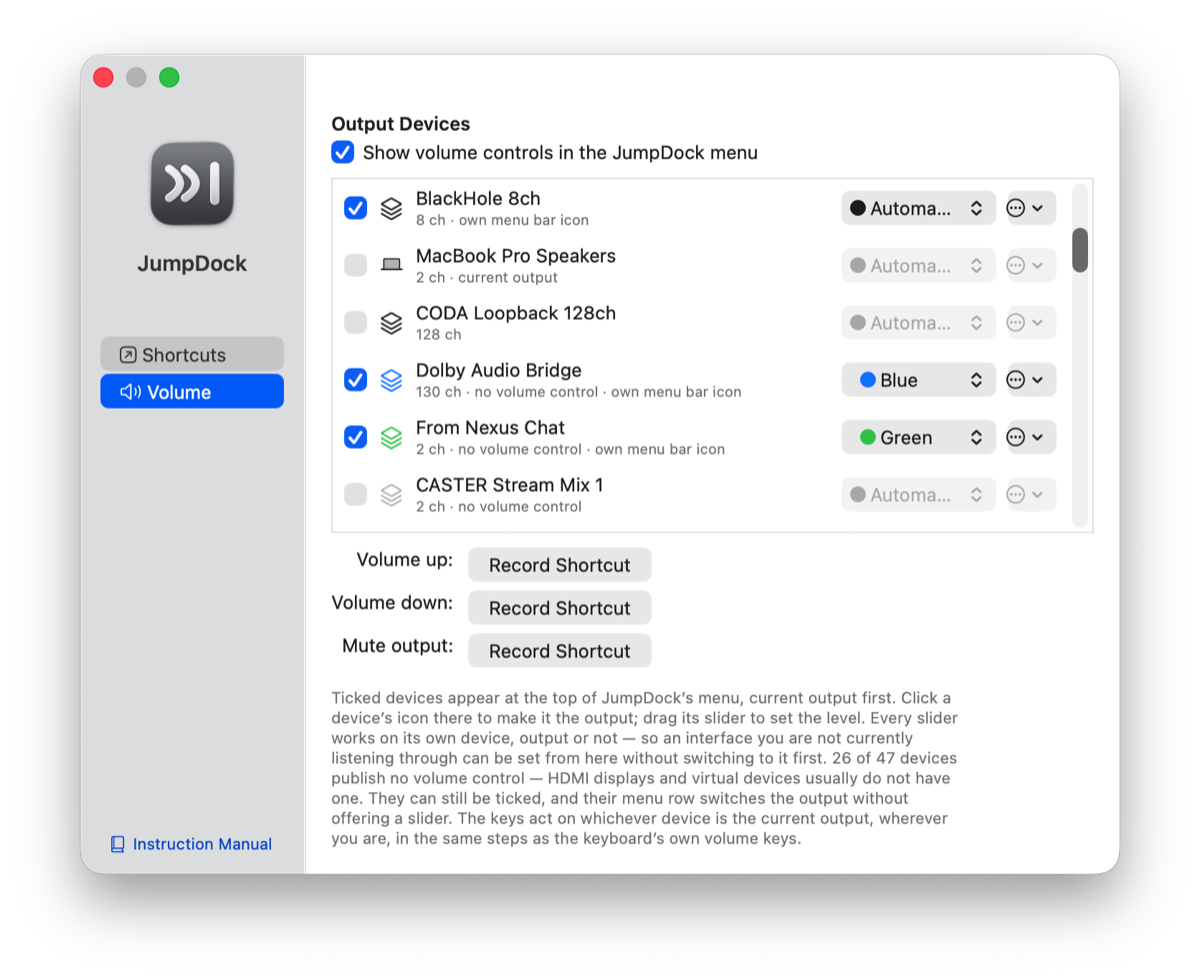The height and width of the screenshot is (980, 1200).
Task: Open the CODA Loopback 128ch more options menu
Action: tap(1031, 323)
